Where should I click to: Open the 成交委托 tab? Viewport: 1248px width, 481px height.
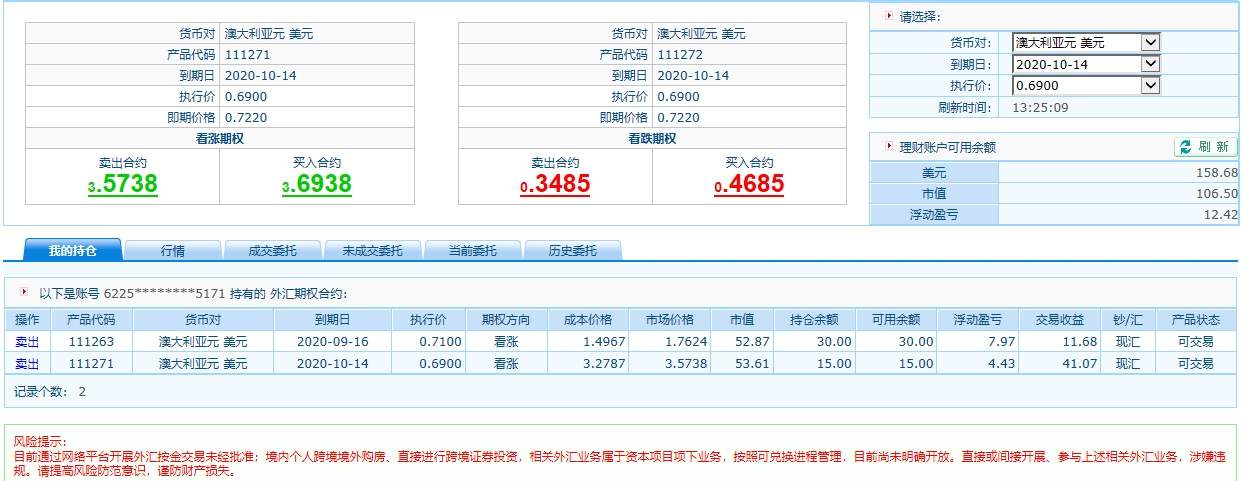pyautogui.click(x=272, y=250)
